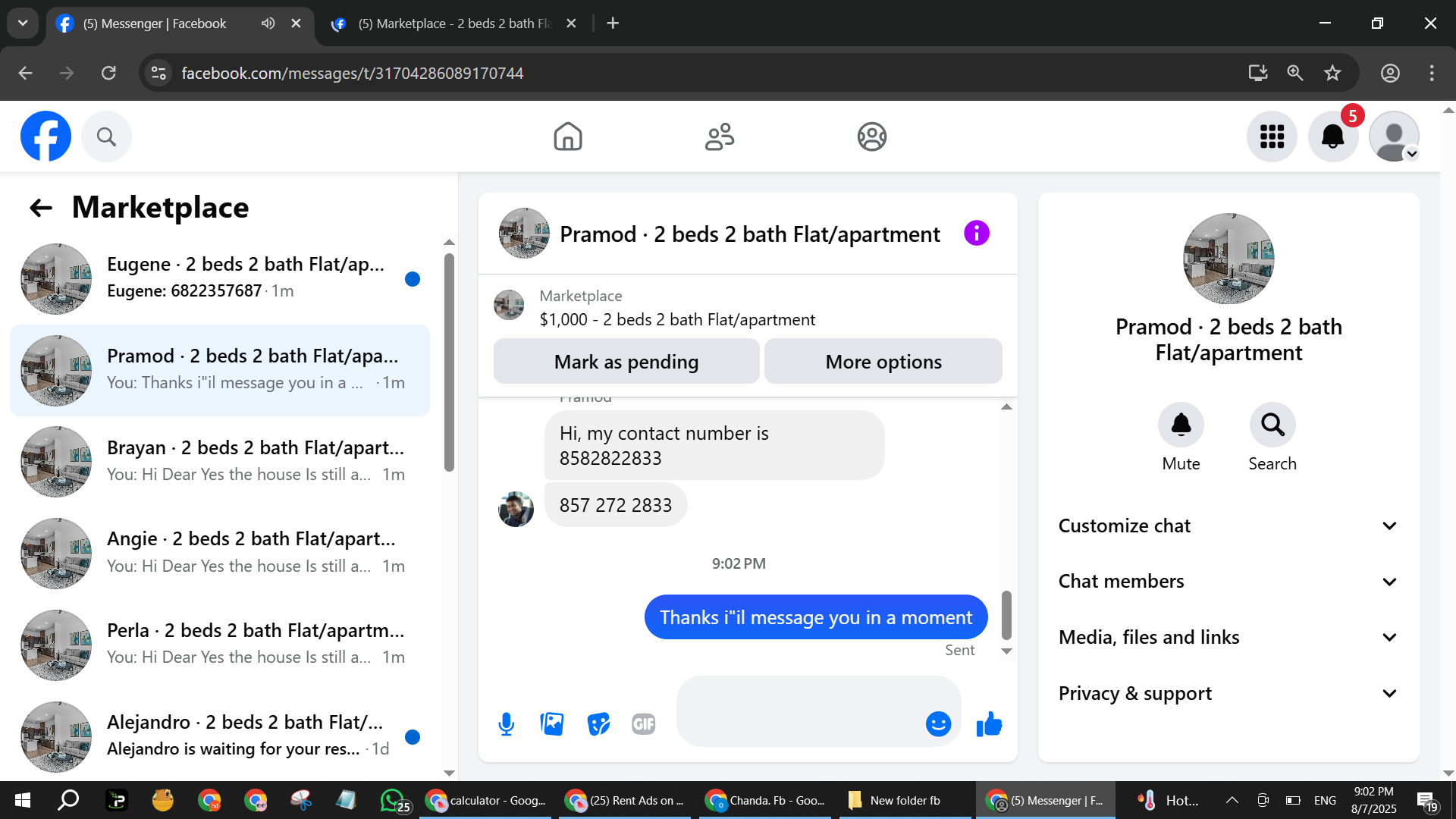The width and height of the screenshot is (1456, 819).
Task: Expand Customize chat section
Action: pyautogui.click(x=1228, y=526)
